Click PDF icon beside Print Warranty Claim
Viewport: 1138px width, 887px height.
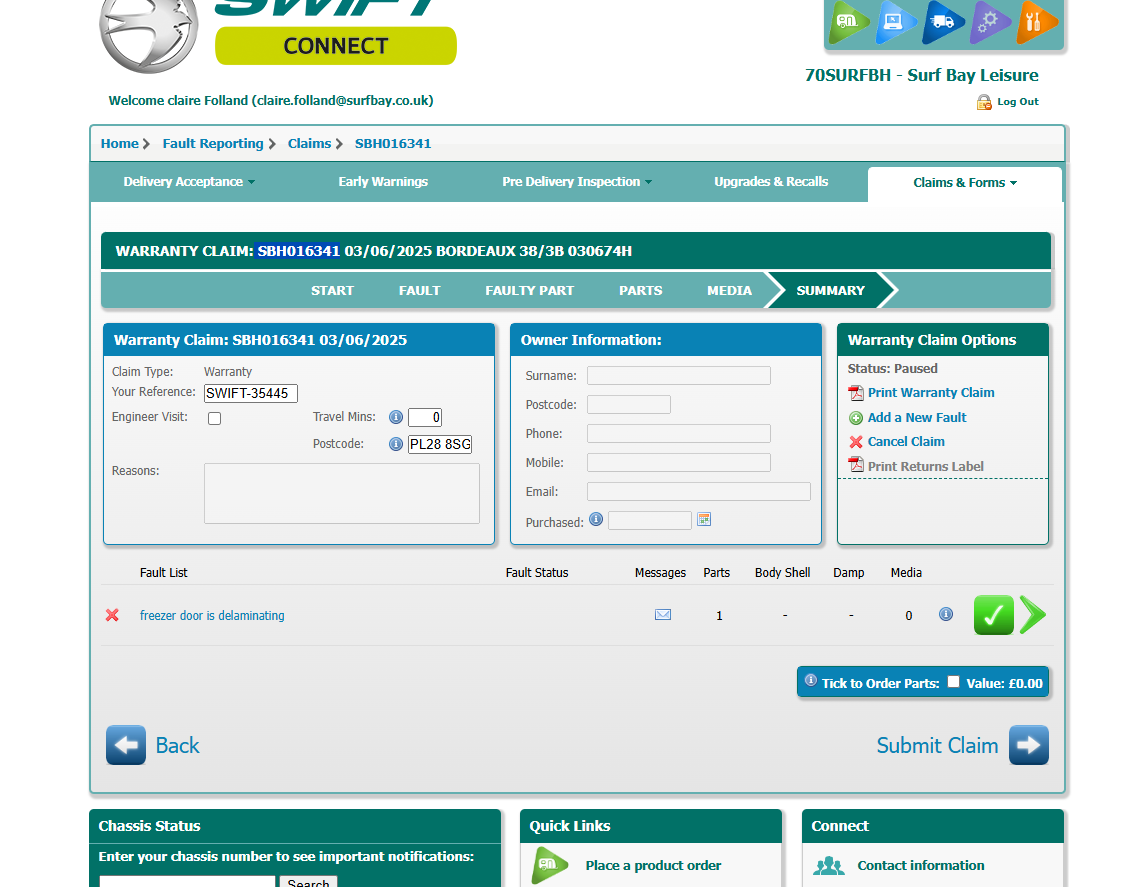856,393
